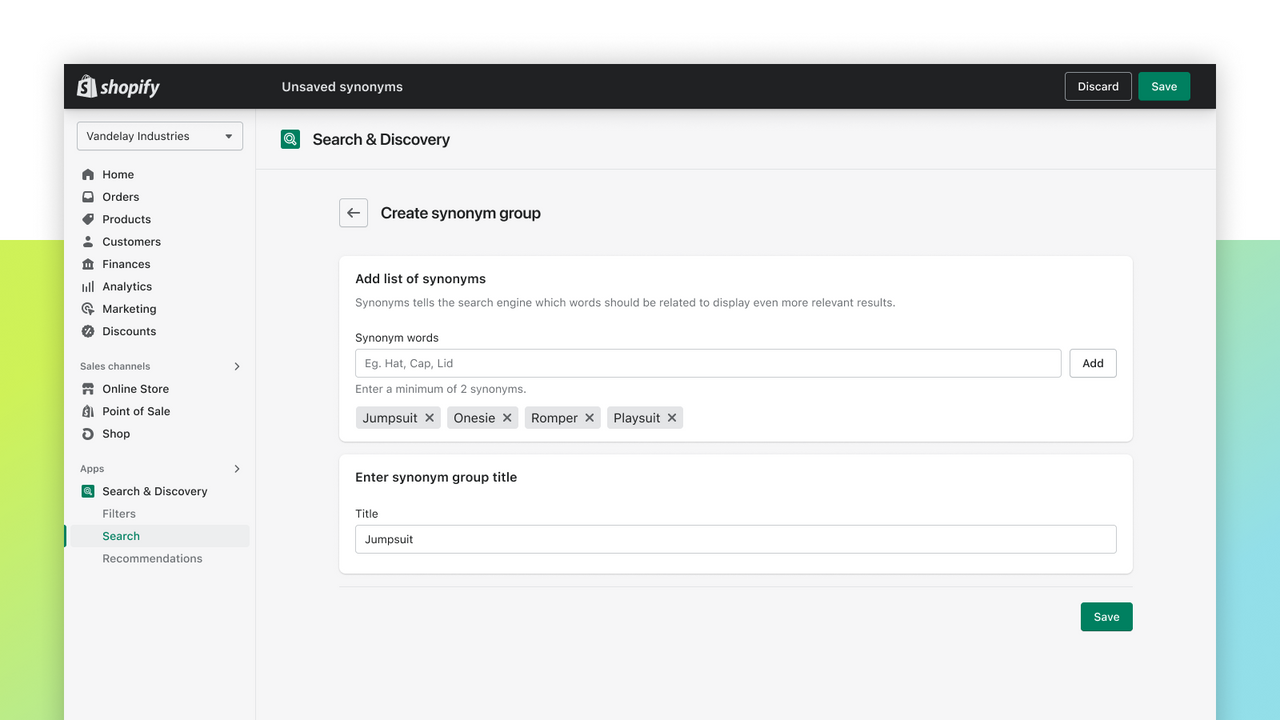This screenshot has height=720, width=1280.
Task: Expand the Sales channels section chevron
Action: click(237, 366)
